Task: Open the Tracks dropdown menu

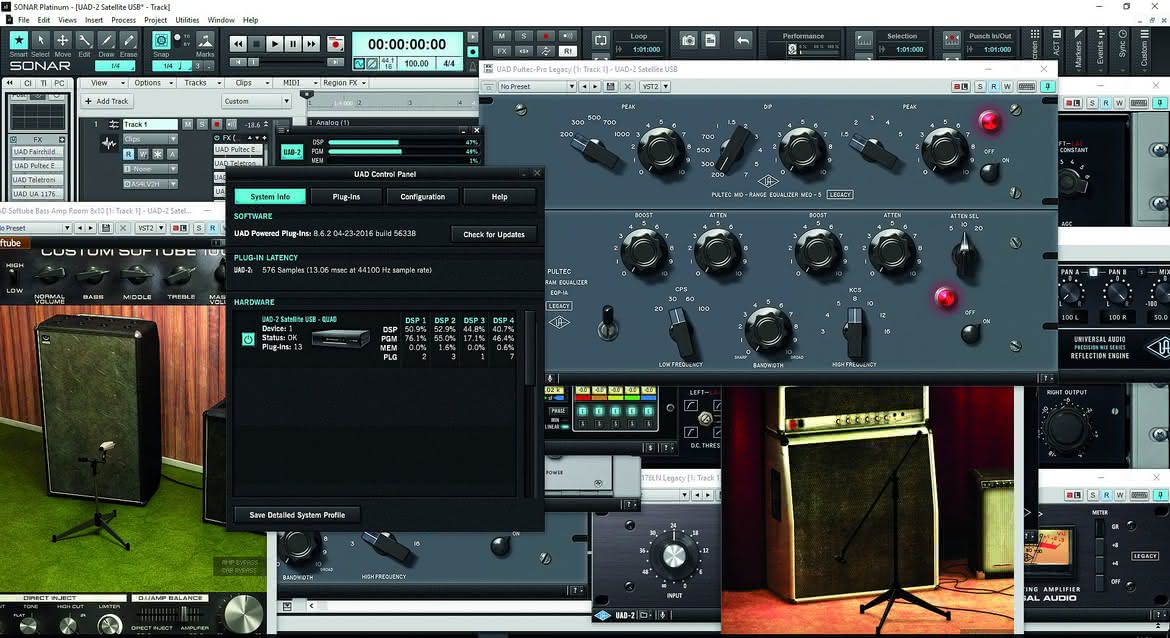Action: [x=201, y=83]
